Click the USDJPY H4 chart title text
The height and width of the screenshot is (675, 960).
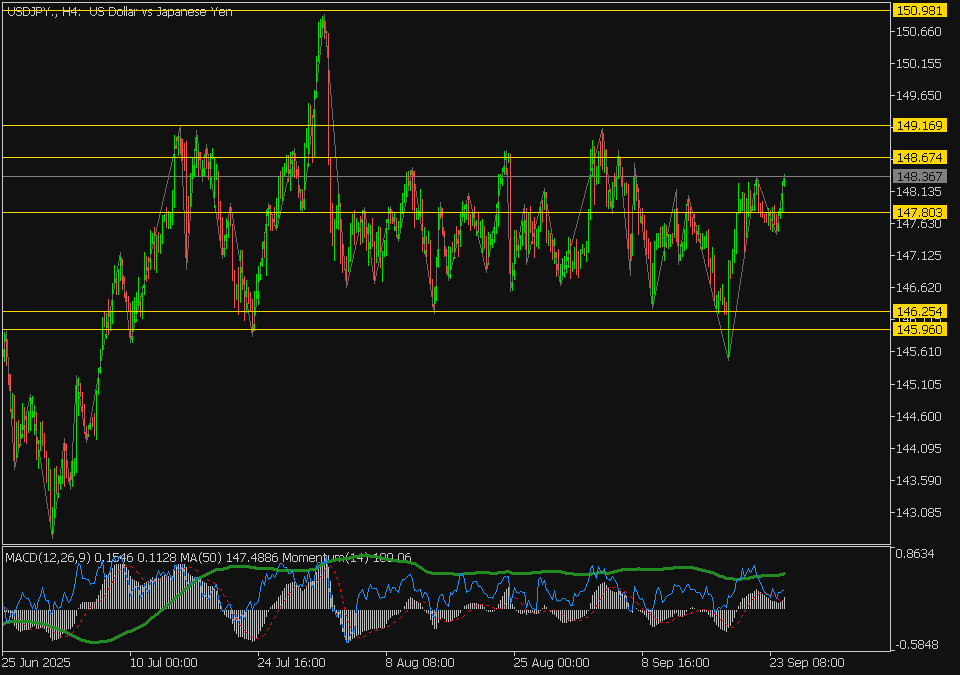(119, 12)
